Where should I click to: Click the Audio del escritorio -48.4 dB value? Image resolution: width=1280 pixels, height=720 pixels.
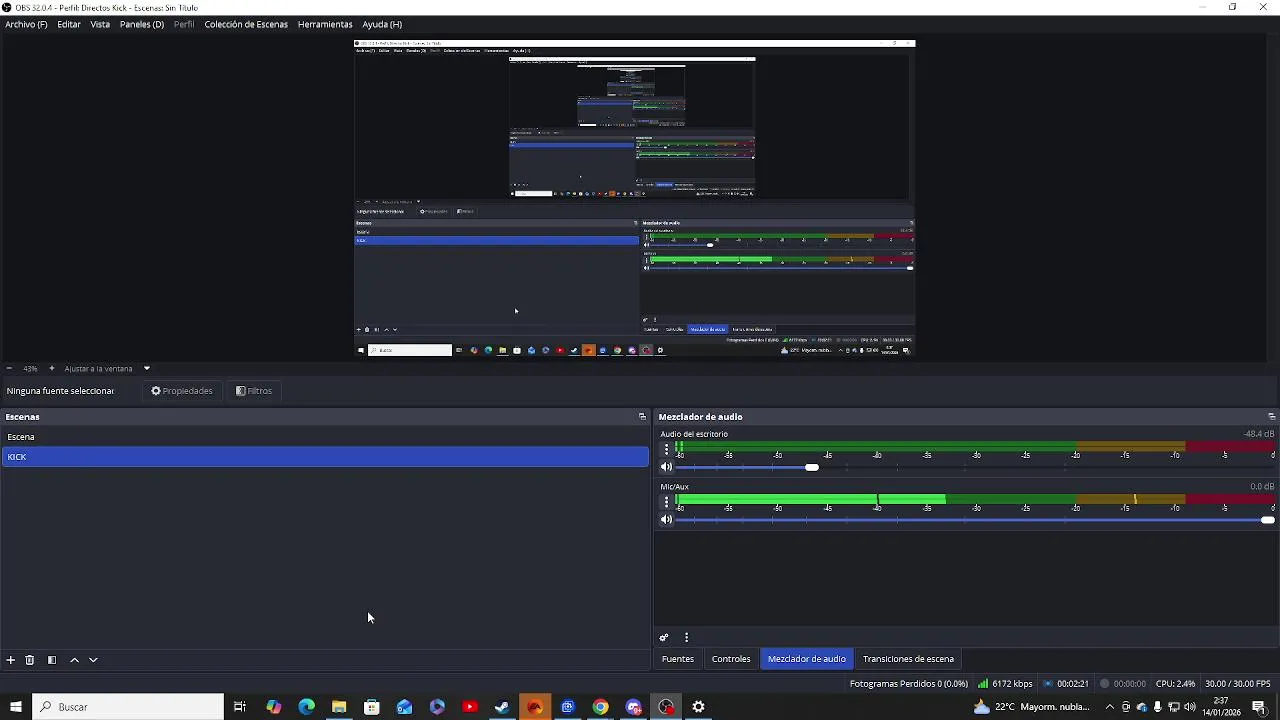1259,434
